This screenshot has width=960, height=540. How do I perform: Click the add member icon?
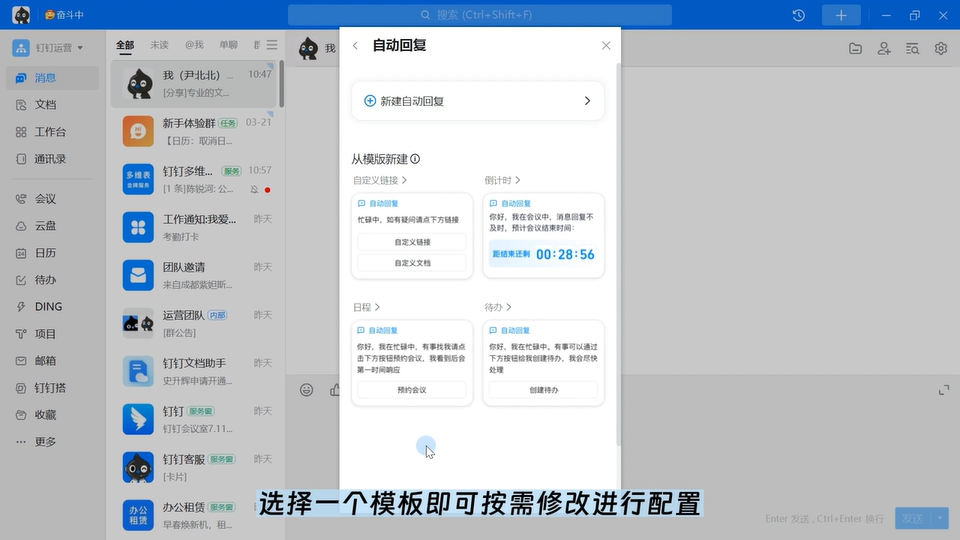tap(884, 48)
